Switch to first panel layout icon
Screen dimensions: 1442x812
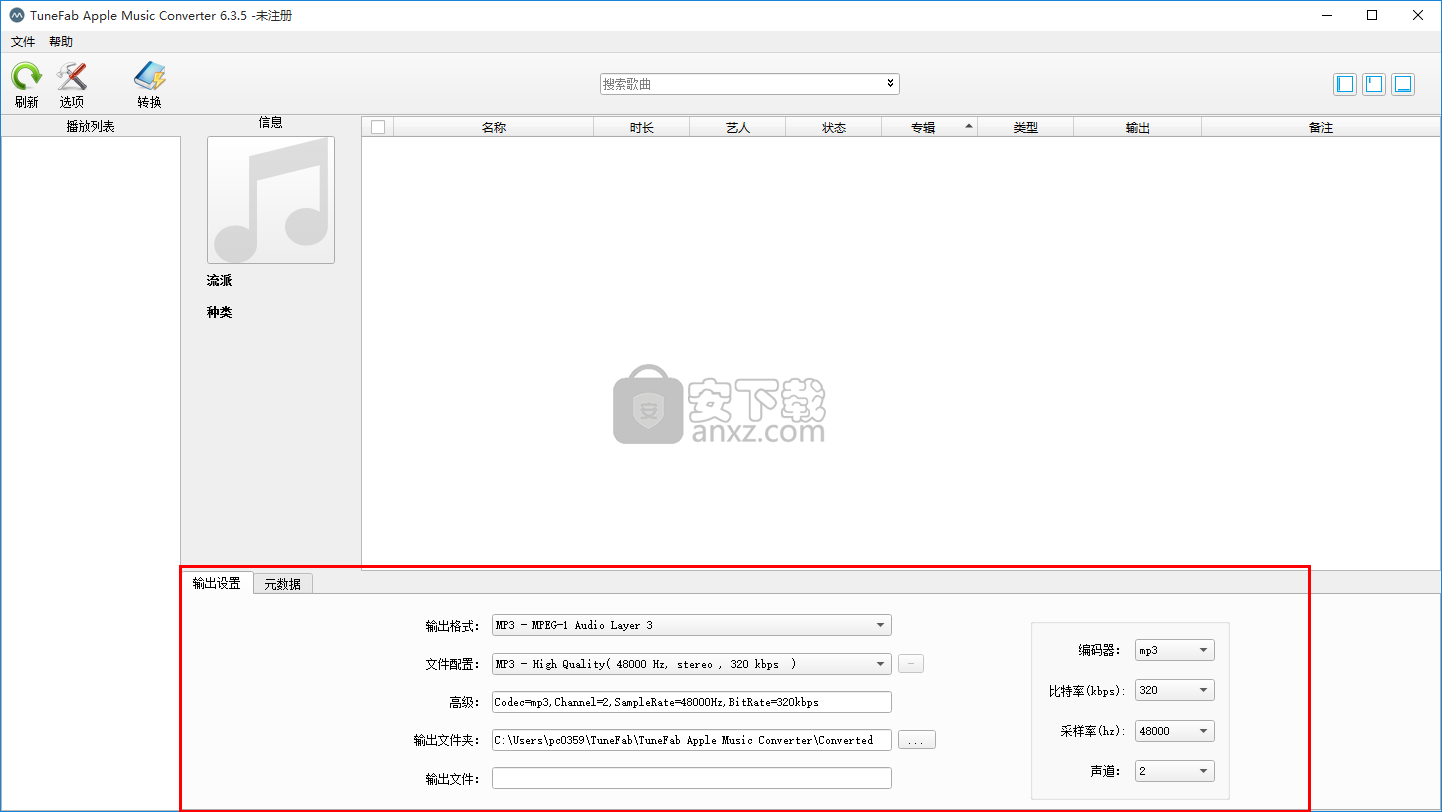(1346, 84)
